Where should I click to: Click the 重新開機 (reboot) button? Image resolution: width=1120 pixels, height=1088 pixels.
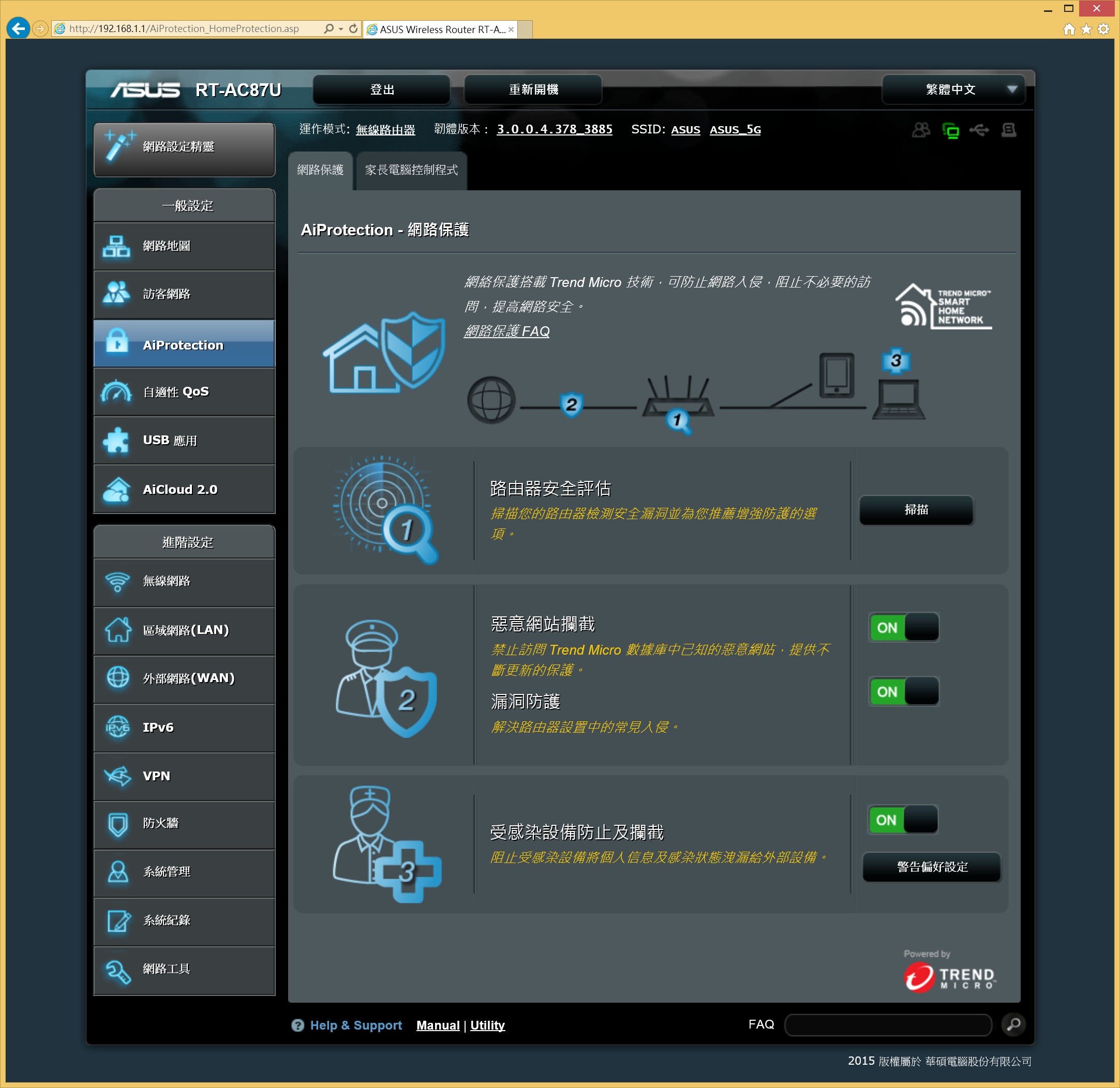[533, 89]
